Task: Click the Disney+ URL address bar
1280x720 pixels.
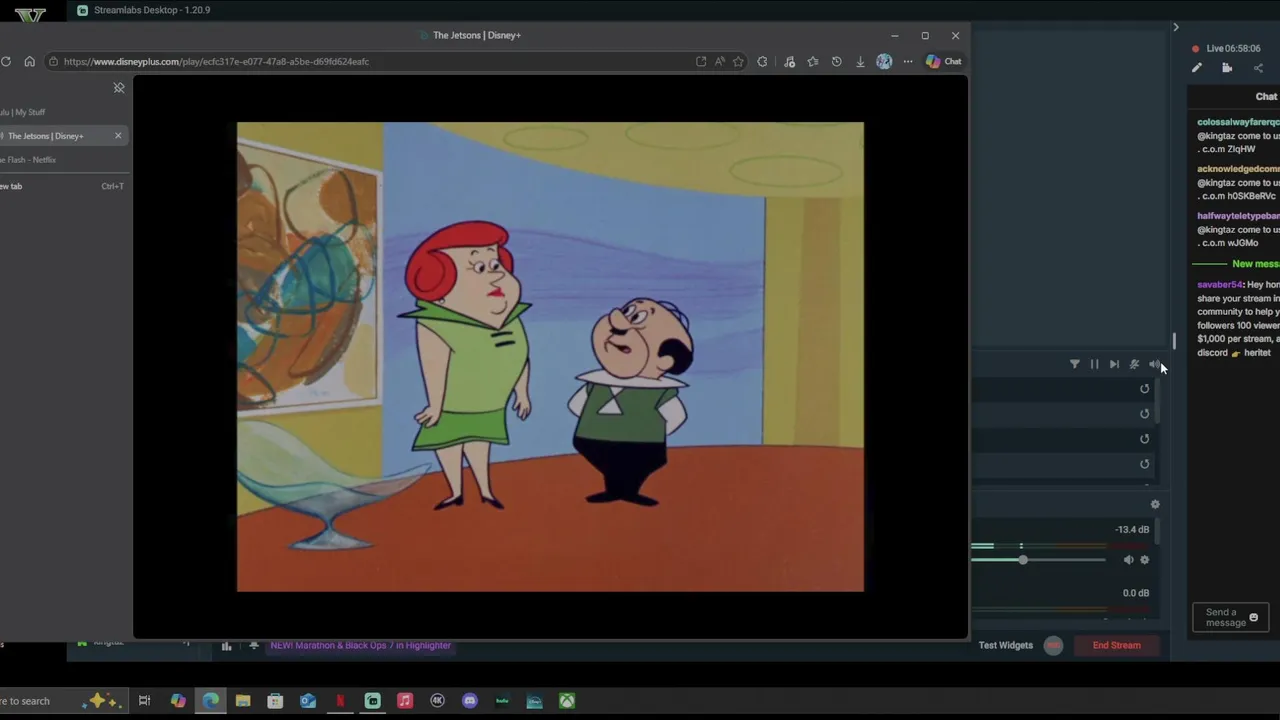Action: 370,61
